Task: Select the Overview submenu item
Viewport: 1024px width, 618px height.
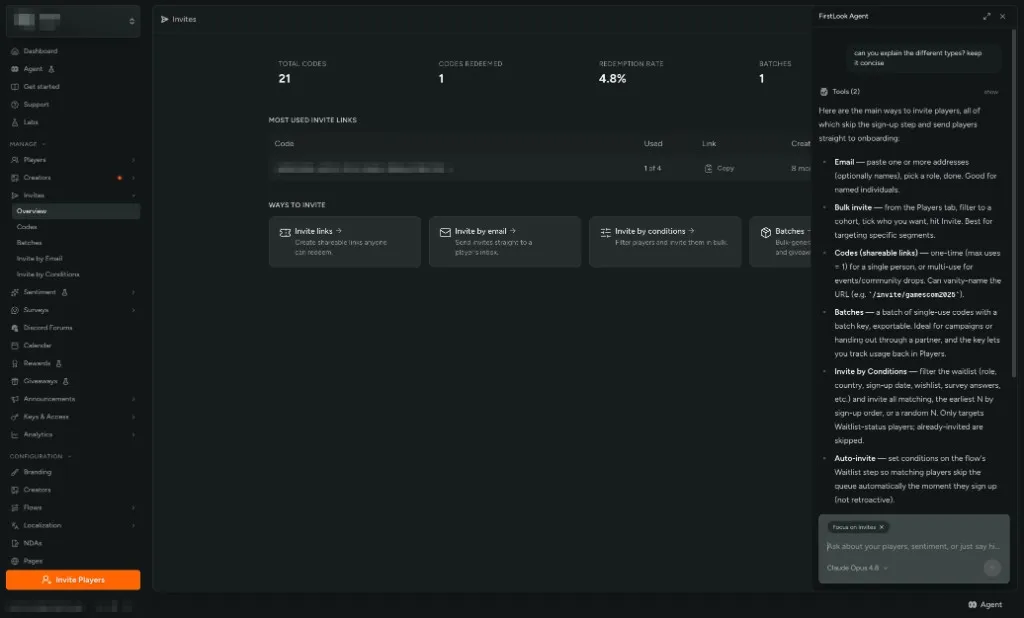Action: pos(76,211)
